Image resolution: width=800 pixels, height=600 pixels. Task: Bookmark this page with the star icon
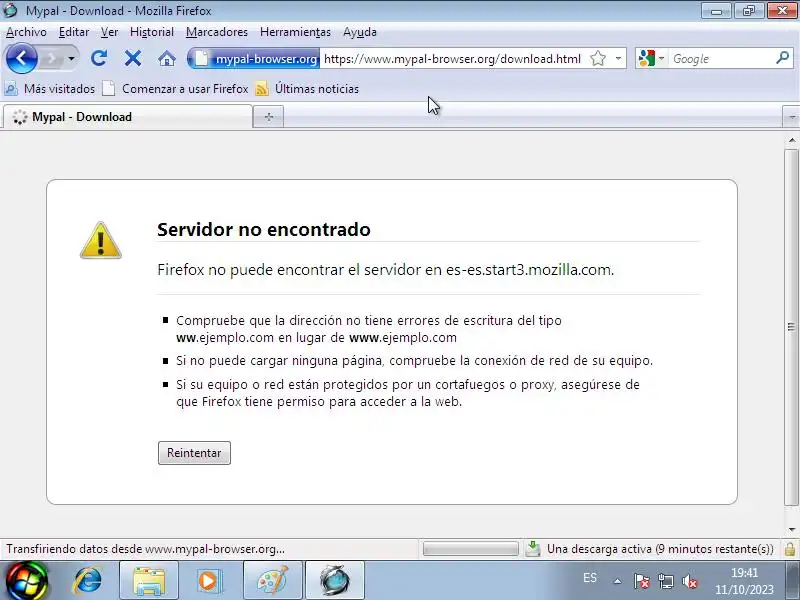598,59
